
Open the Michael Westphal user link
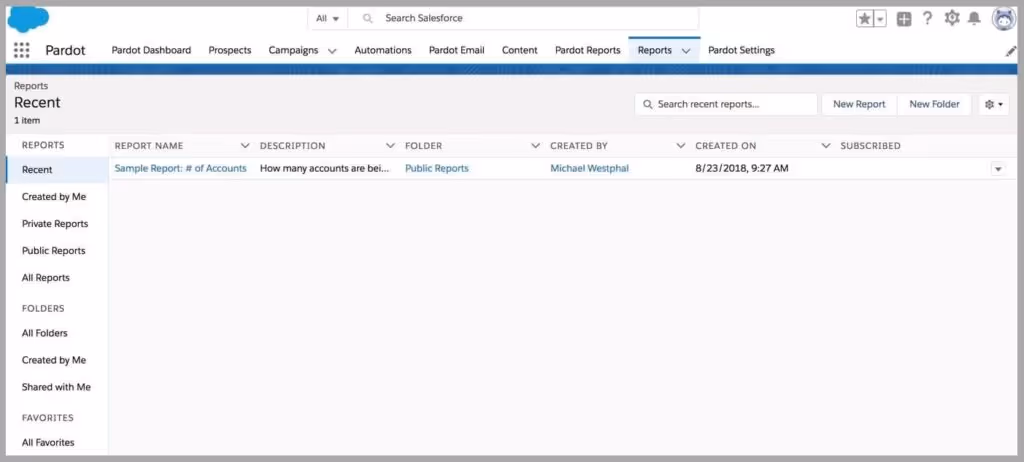[x=590, y=169]
